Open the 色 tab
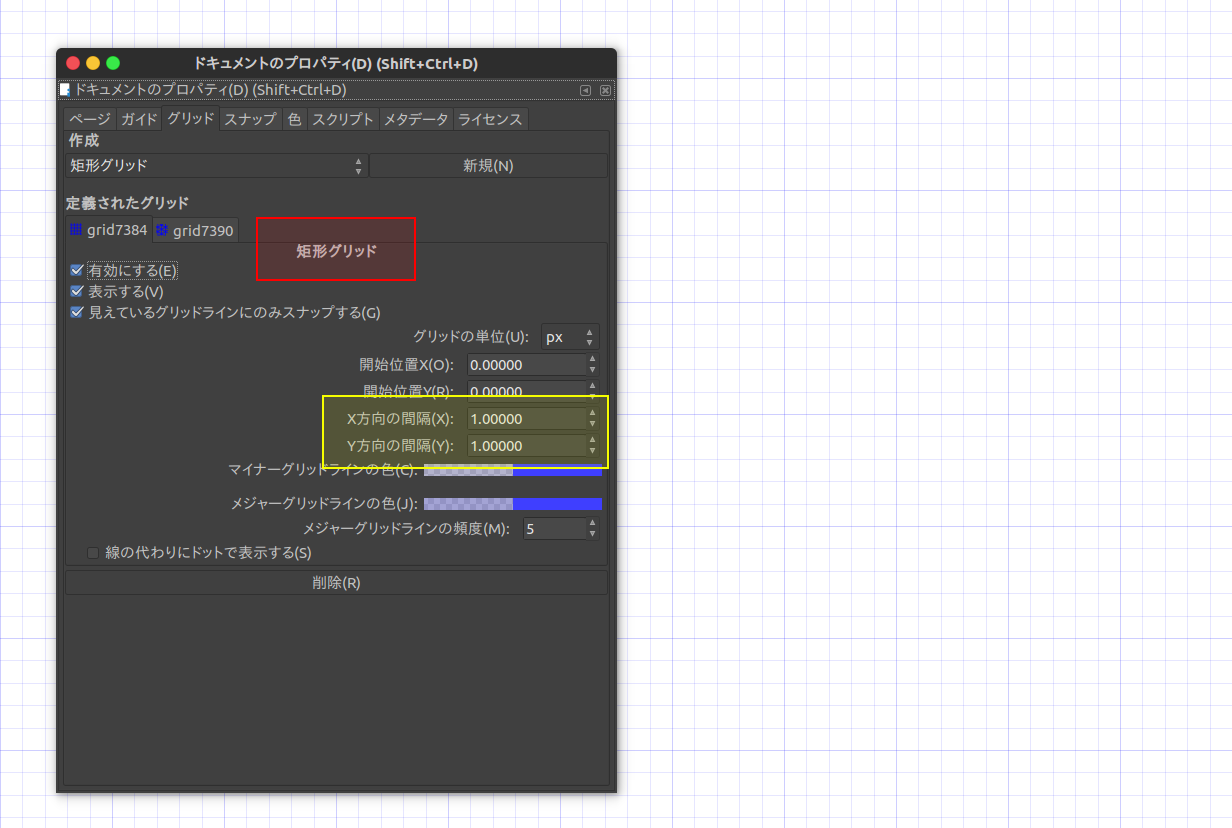The width and height of the screenshot is (1232, 828). click(294, 119)
